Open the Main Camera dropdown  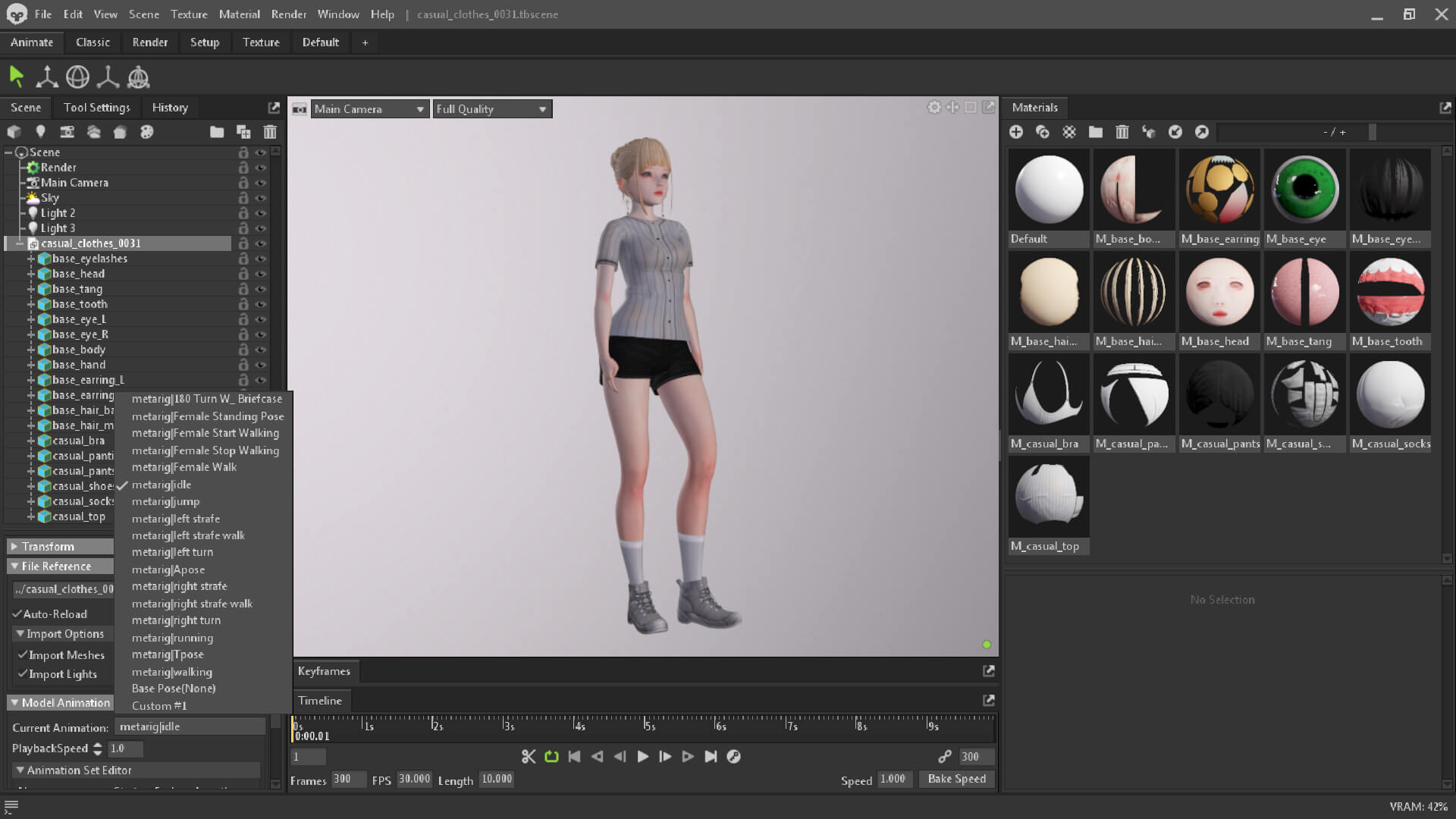click(369, 109)
